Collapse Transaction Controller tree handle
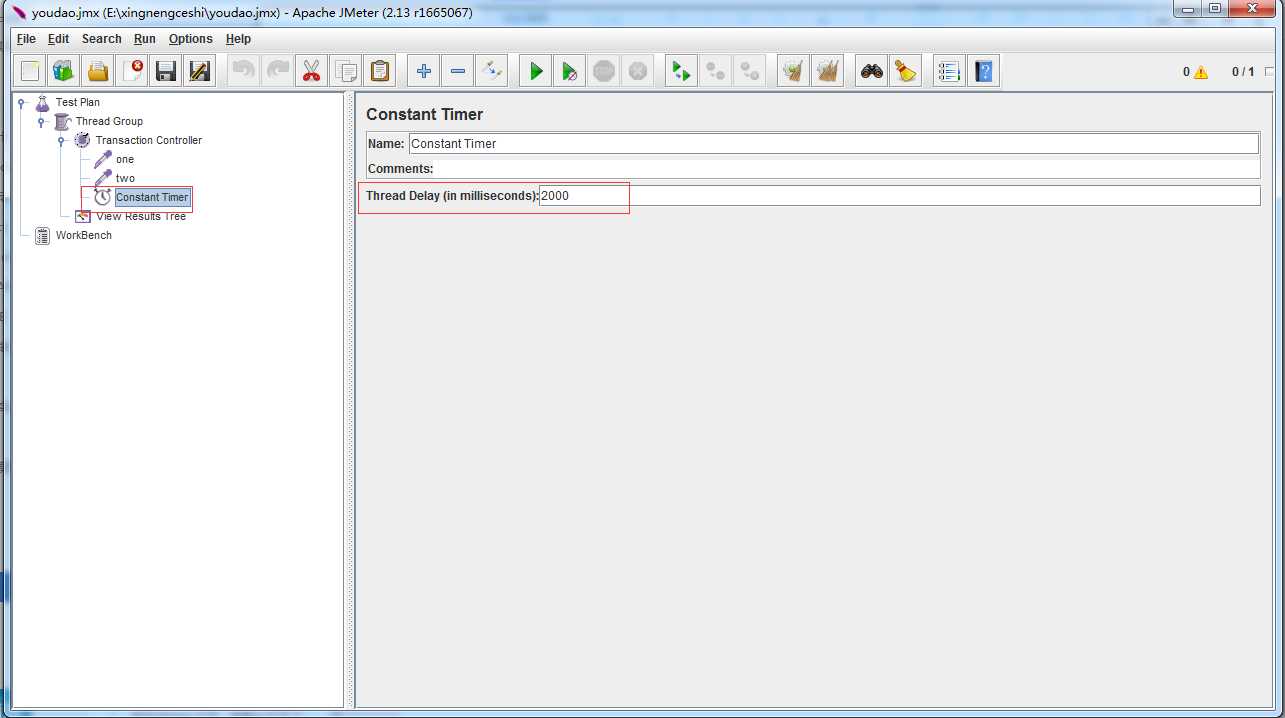1285x718 pixels. (61, 140)
